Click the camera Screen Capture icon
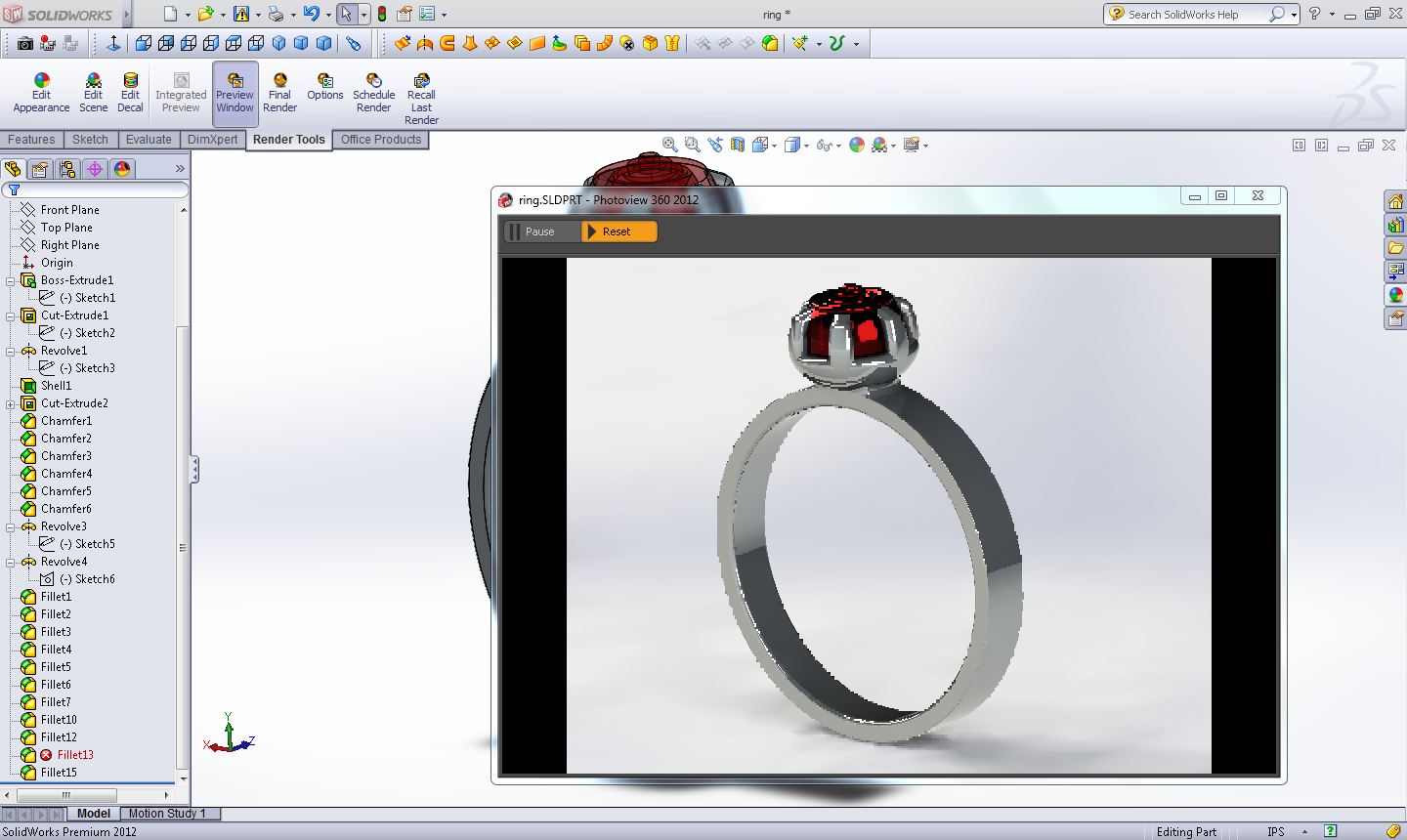The width and height of the screenshot is (1407, 840). point(25,43)
